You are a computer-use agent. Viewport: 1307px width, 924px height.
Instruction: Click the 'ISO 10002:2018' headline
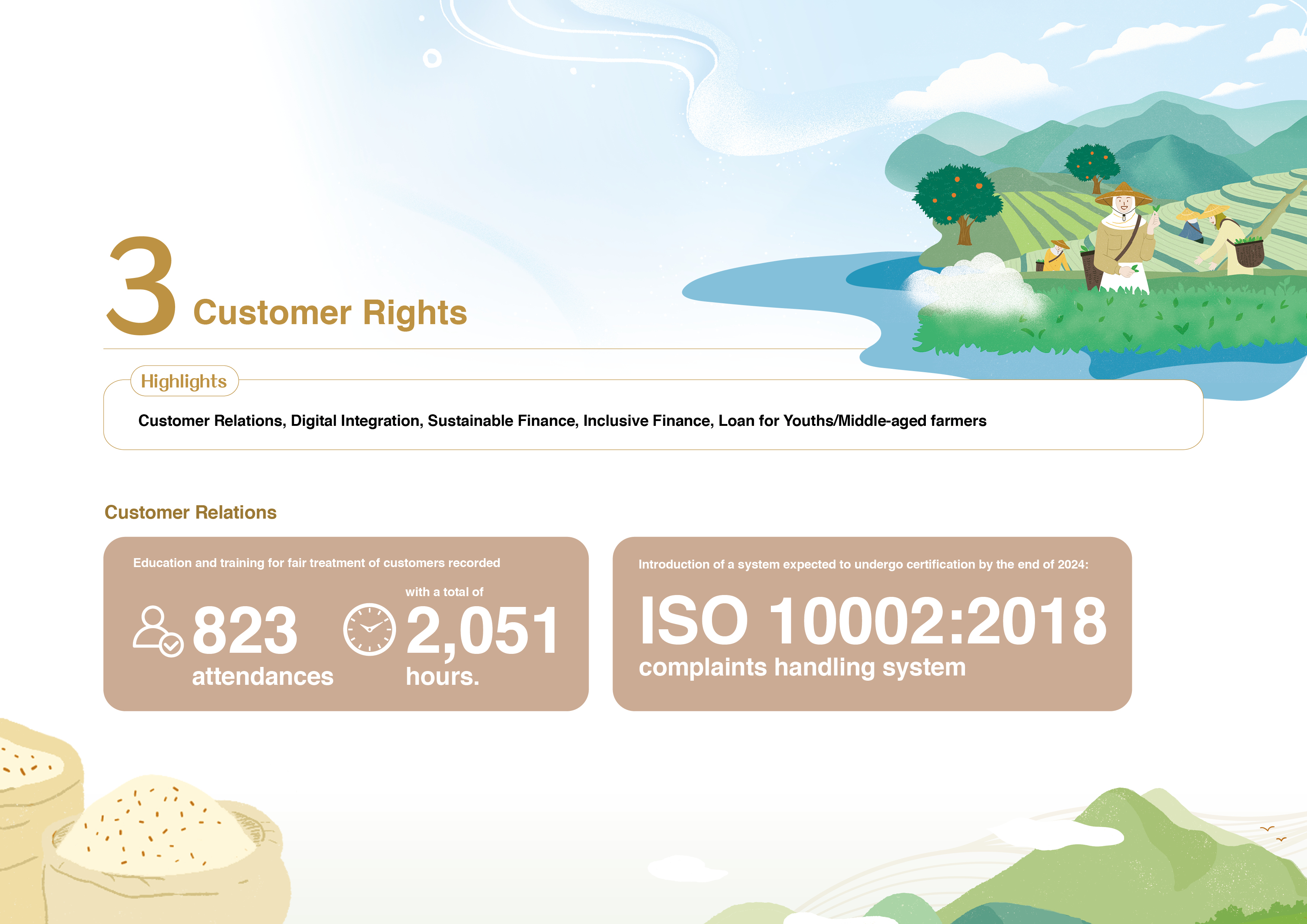tap(873, 621)
